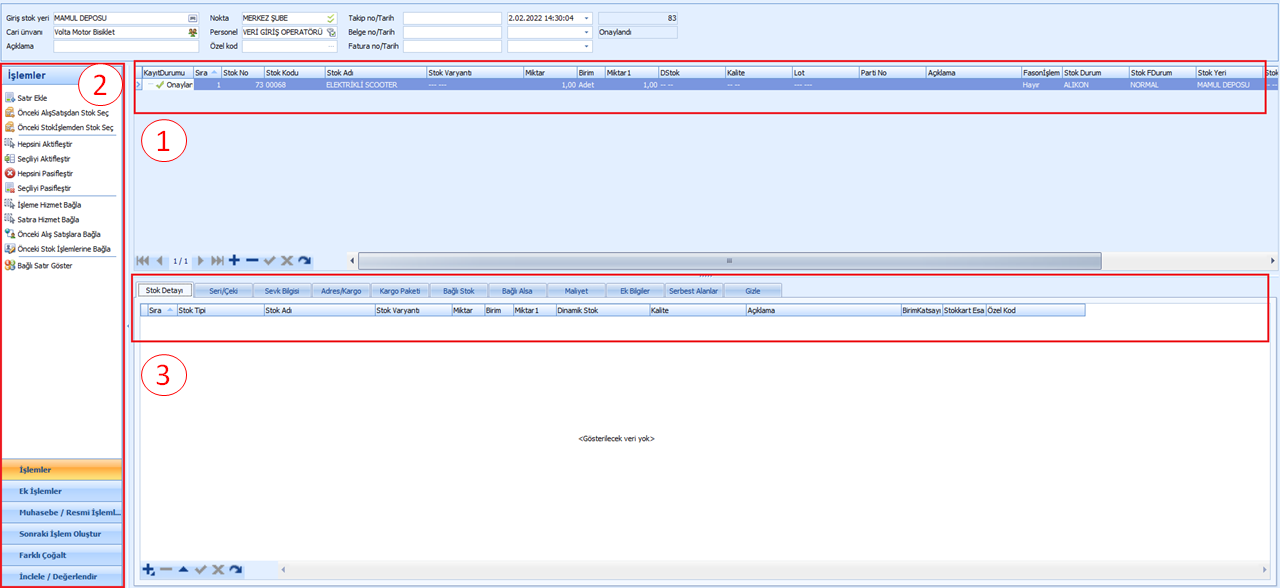Viewport: 1280px width, 588px height.
Task: Sort lower grid by Stok Tipi column header
Action: pos(220,311)
